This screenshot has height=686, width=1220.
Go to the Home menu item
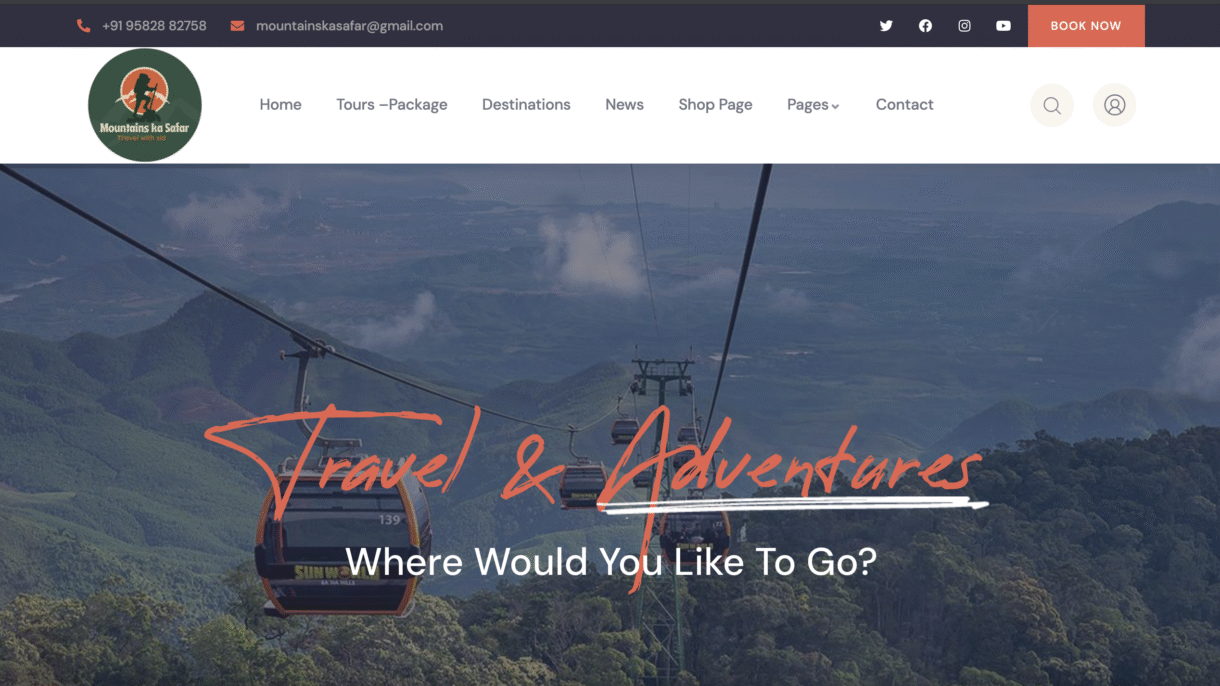point(280,105)
